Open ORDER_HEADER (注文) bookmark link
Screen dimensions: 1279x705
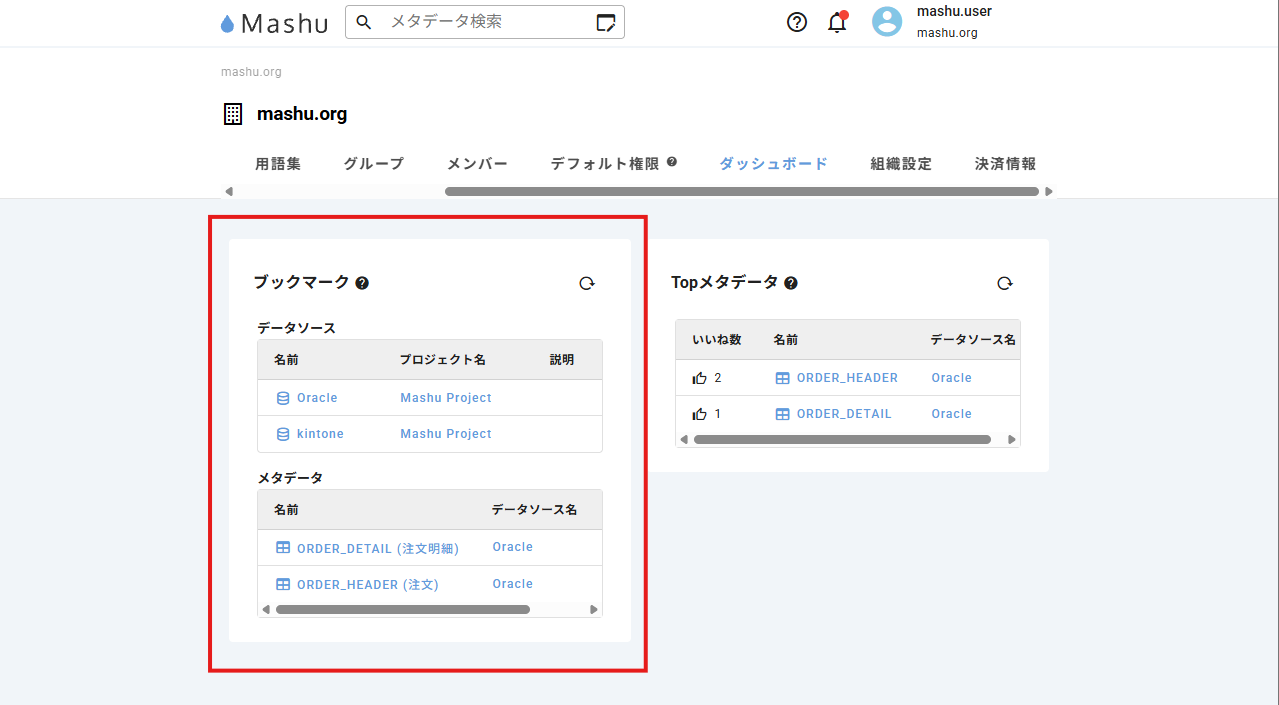[x=368, y=584]
